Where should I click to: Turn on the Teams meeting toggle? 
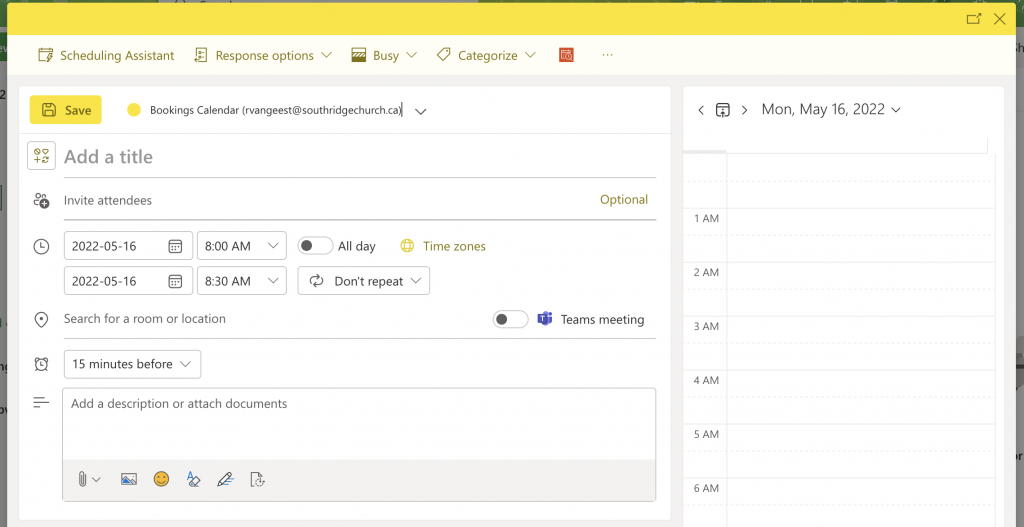pos(510,319)
